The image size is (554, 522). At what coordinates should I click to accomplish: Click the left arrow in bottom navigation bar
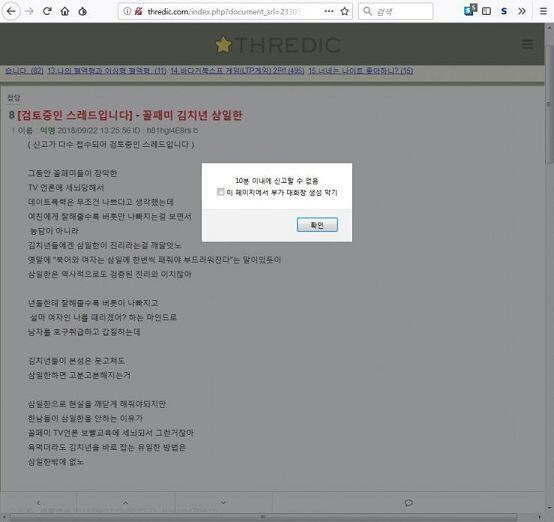(x=38, y=503)
